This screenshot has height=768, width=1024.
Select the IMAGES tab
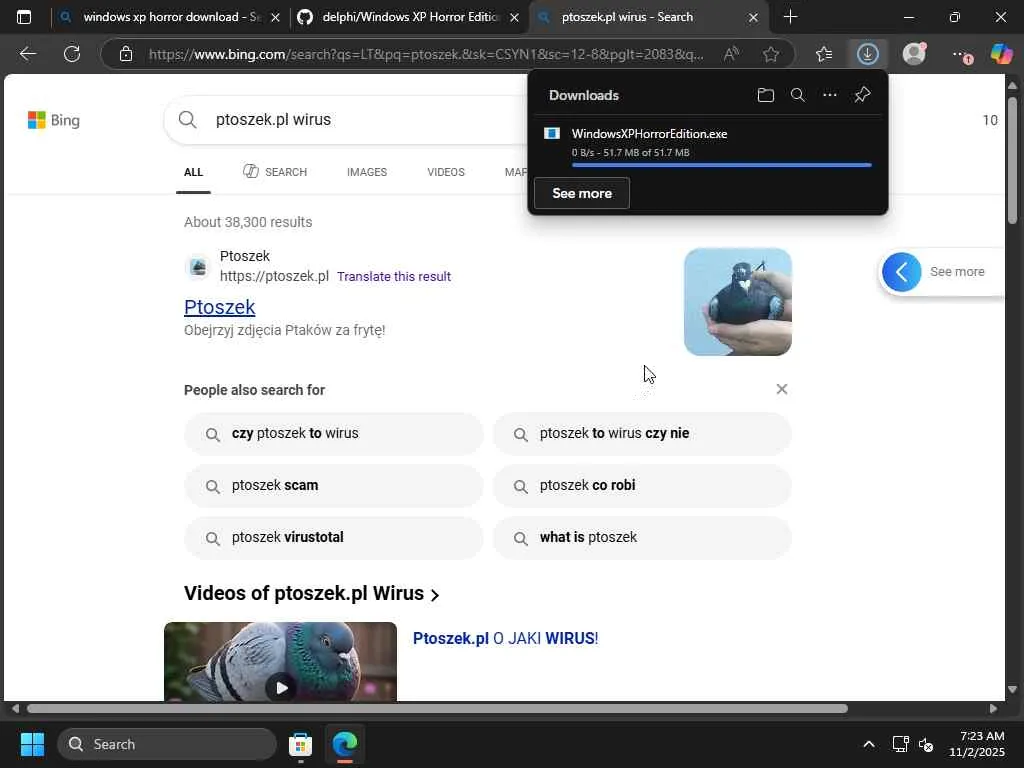click(367, 172)
